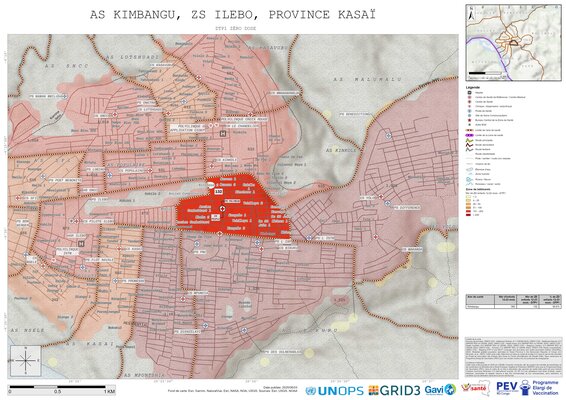This screenshot has height=400, width=566.
Task: Click the data sources notes box
Action: (x=513, y=358)
